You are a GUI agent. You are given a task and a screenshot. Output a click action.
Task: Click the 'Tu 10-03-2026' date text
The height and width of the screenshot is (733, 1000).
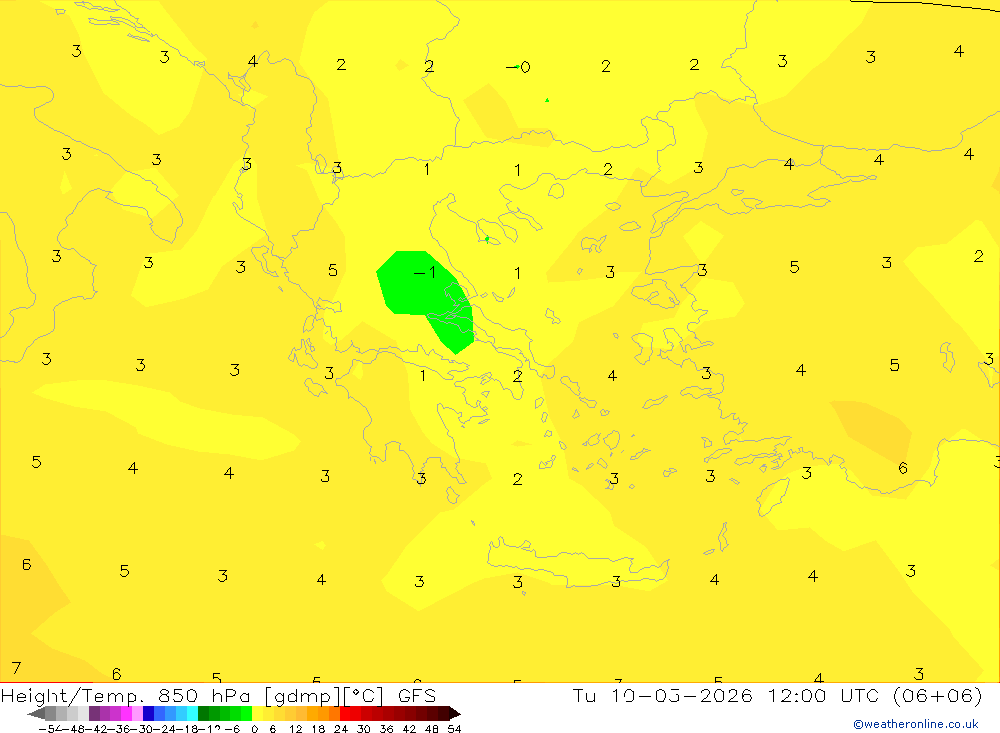click(x=662, y=695)
